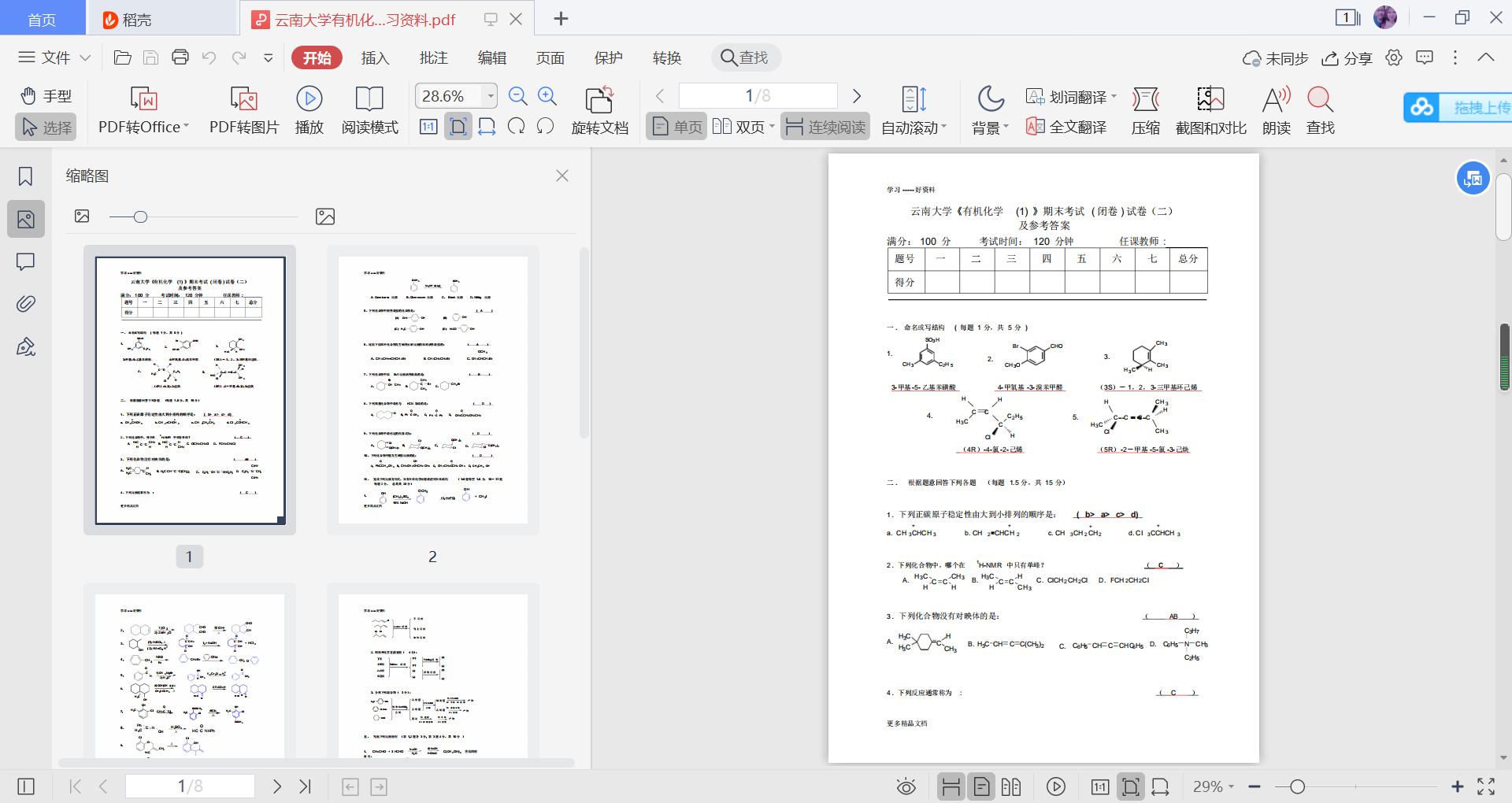
Task: Open the comments sidebar panel
Action: click(x=25, y=261)
